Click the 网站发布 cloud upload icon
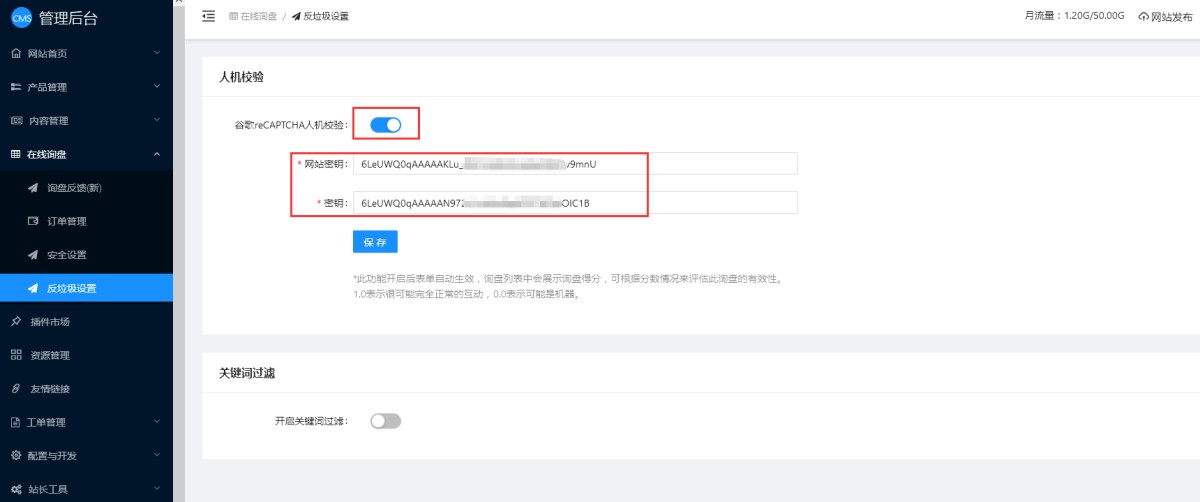This screenshot has height=502, width=1200. tap(1144, 17)
